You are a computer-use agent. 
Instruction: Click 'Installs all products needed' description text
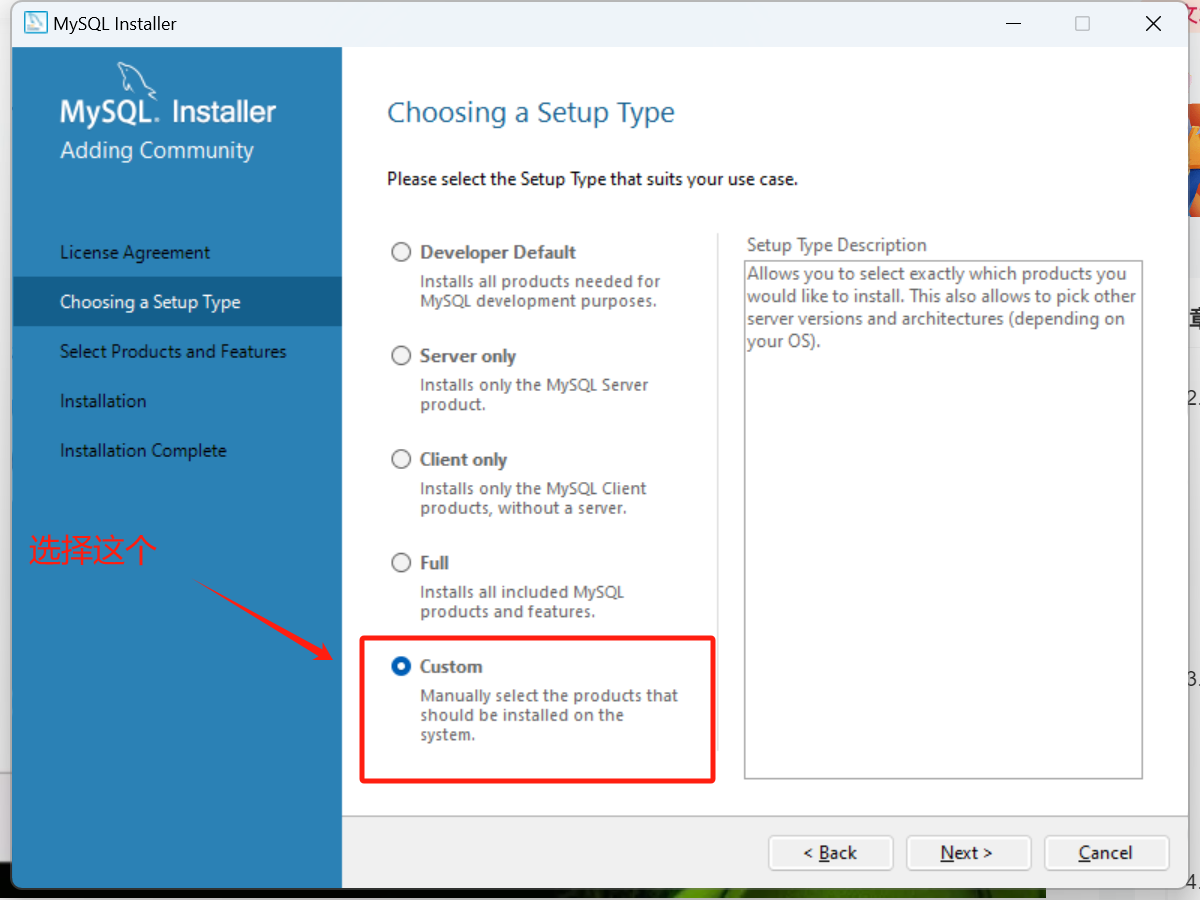[x=540, y=291]
